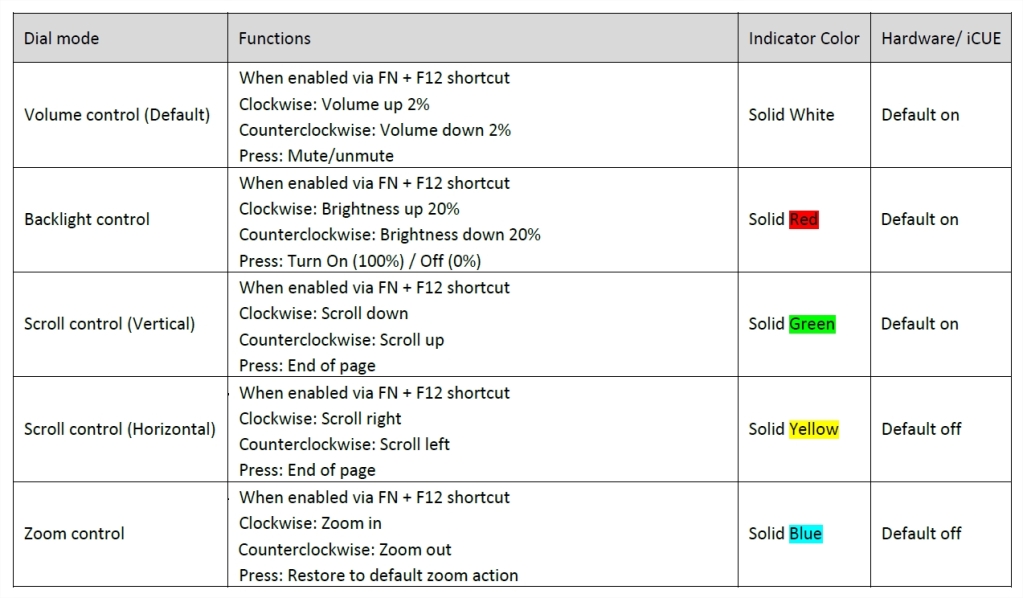Viewport: 1023px width, 598px height.
Task: Select the "Volume control (Default)" cell
Action: (117, 115)
